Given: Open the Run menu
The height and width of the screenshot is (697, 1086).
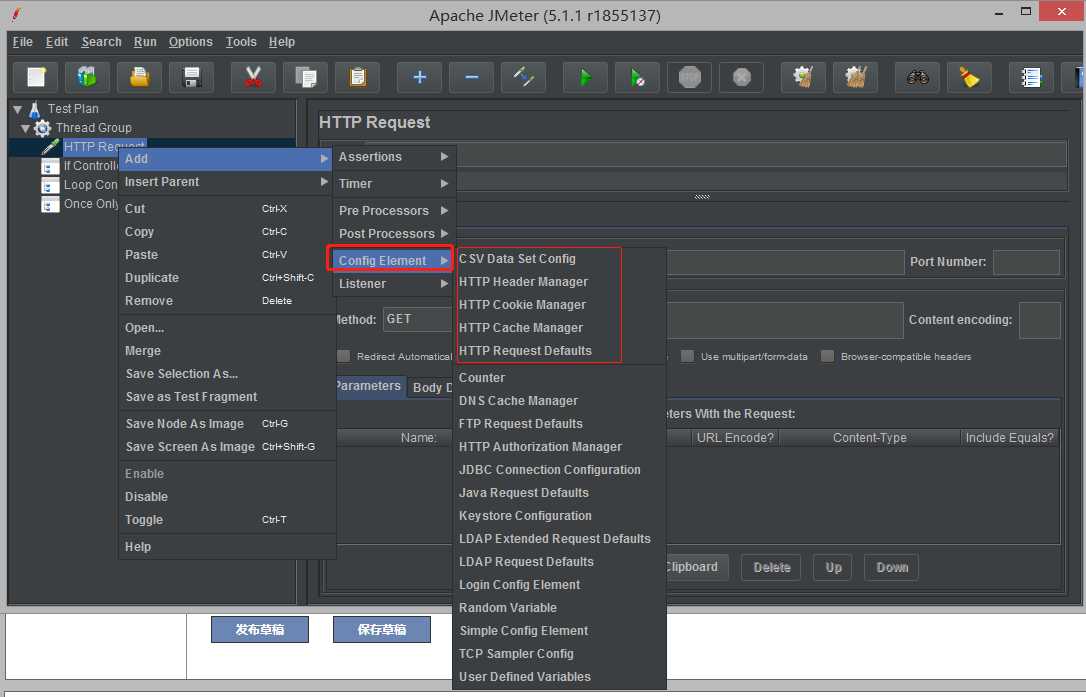Looking at the screenshot, I should pos(145,42).
